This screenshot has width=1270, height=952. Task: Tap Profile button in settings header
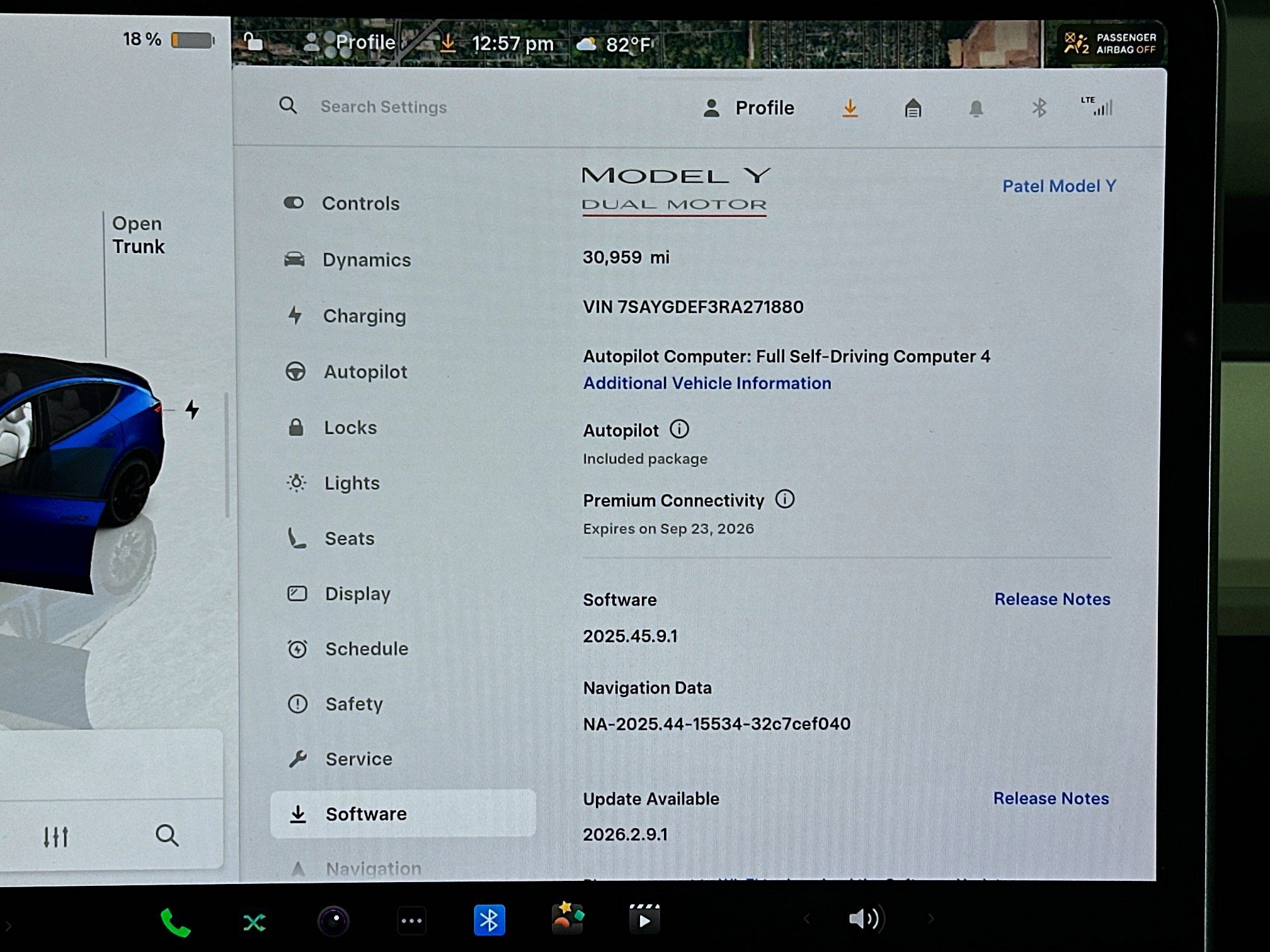pos(749,108)
